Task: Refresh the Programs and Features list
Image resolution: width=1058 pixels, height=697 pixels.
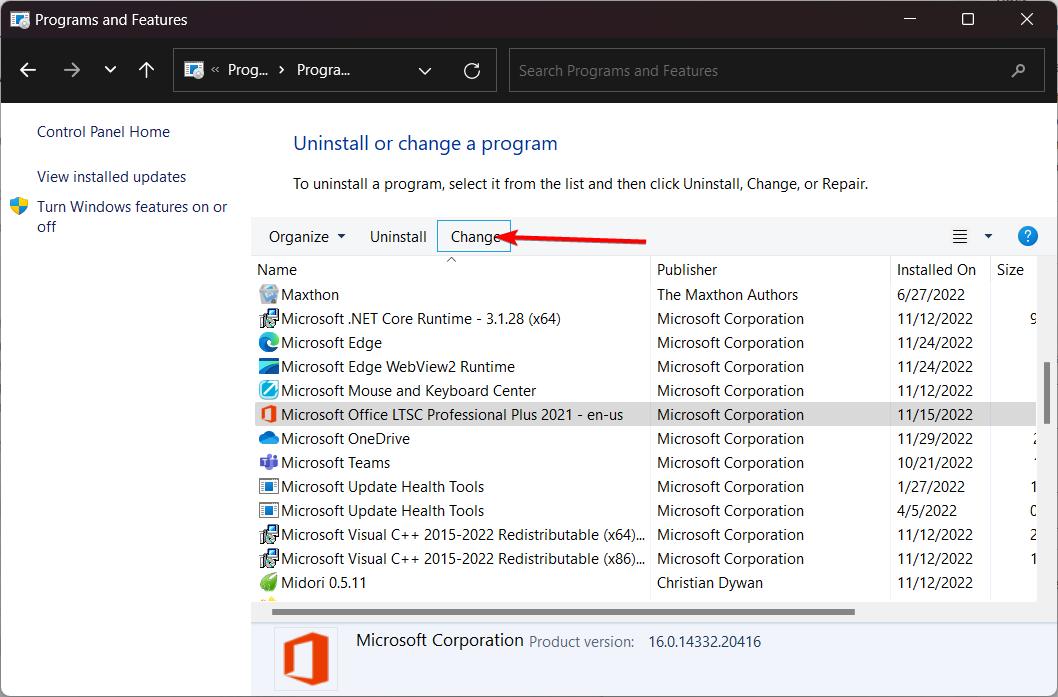Action: click(x=472, y=71)
